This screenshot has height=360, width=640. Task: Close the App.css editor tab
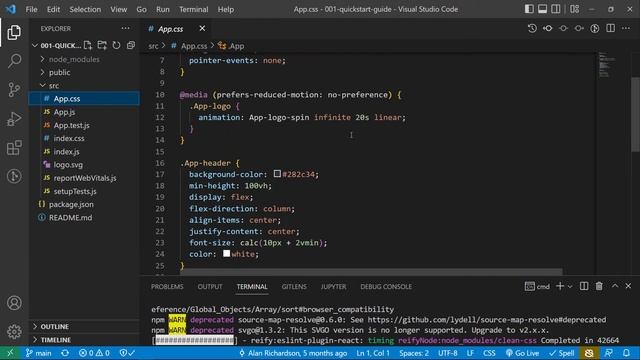pos(202,28)
